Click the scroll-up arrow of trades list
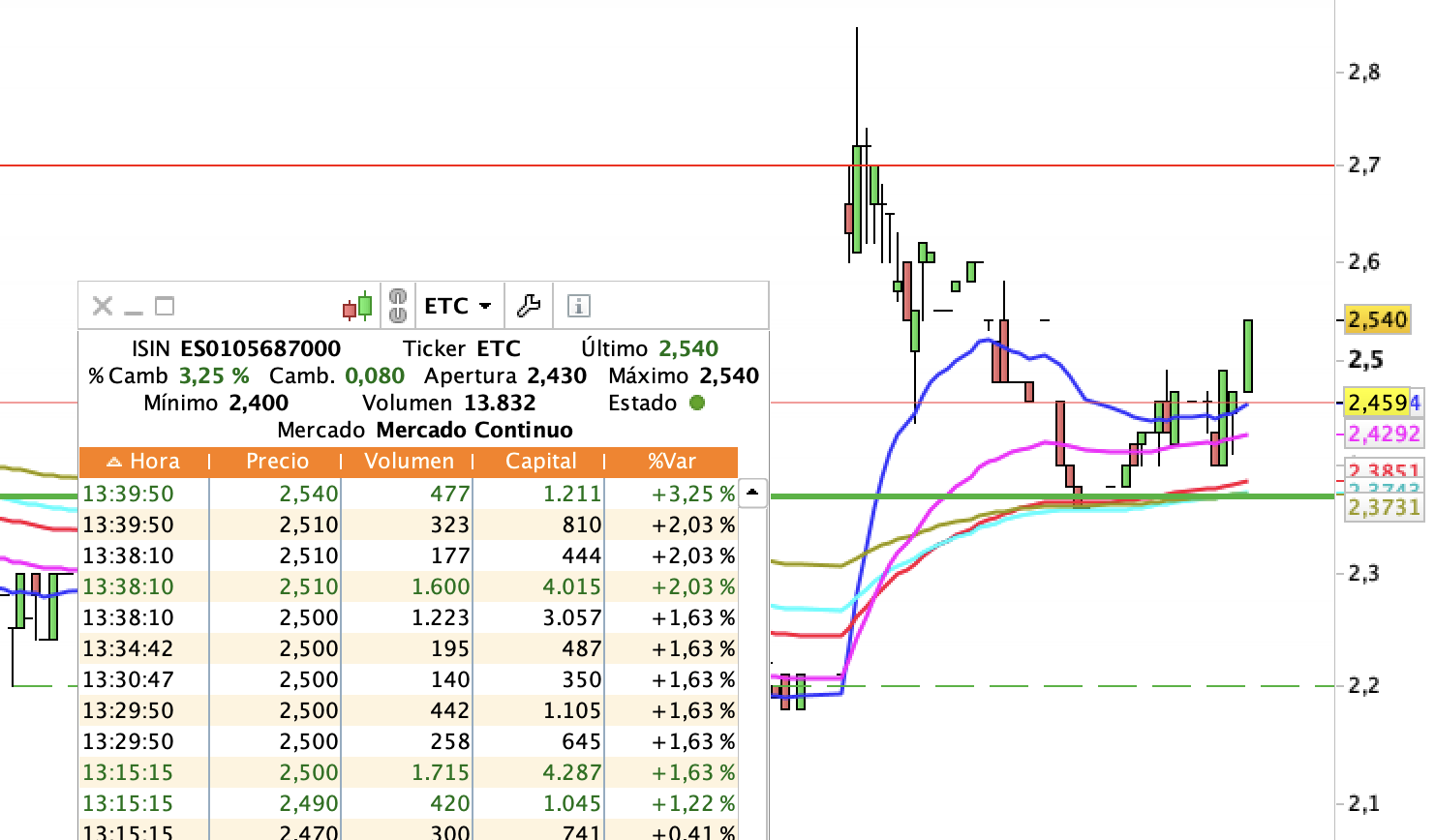1435x840 pixels. [752, 493]
